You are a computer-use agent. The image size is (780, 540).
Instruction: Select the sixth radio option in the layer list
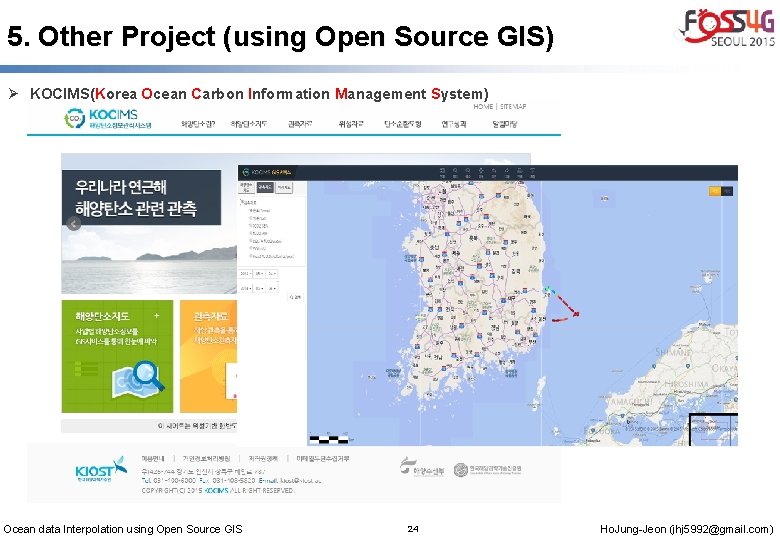point(251,248)
